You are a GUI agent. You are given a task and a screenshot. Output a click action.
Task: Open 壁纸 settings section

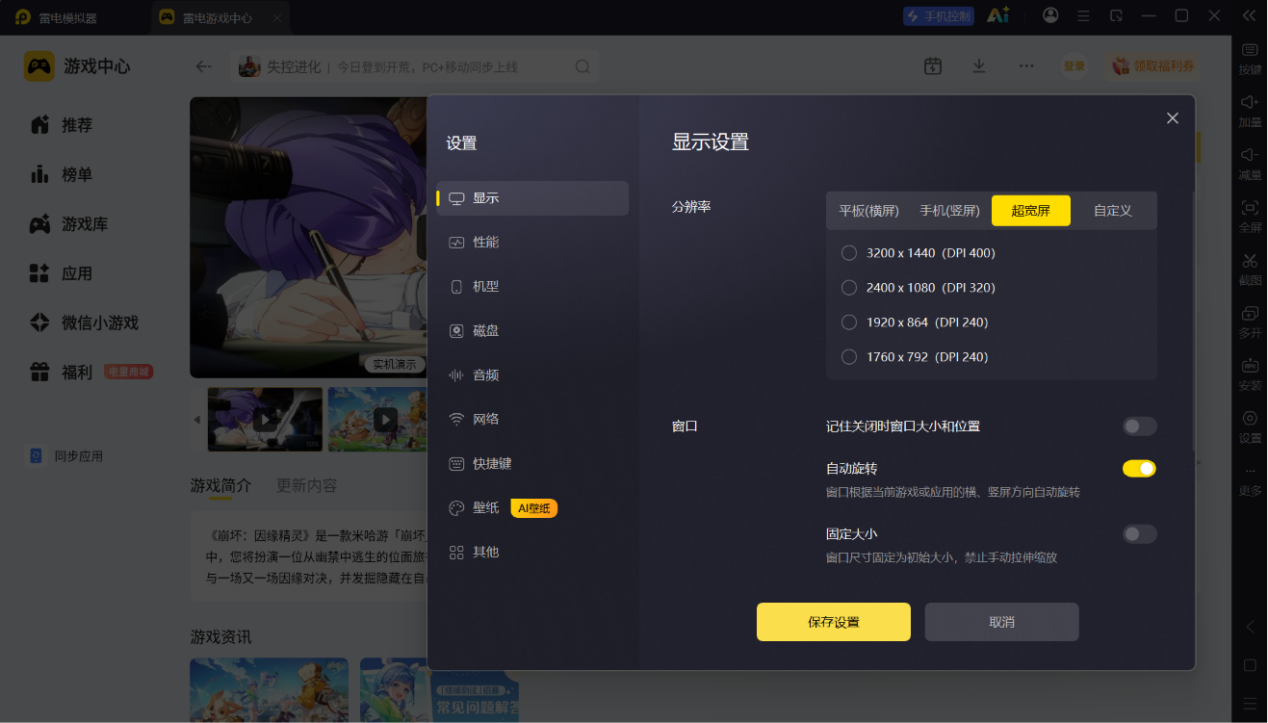click(533, 508)
